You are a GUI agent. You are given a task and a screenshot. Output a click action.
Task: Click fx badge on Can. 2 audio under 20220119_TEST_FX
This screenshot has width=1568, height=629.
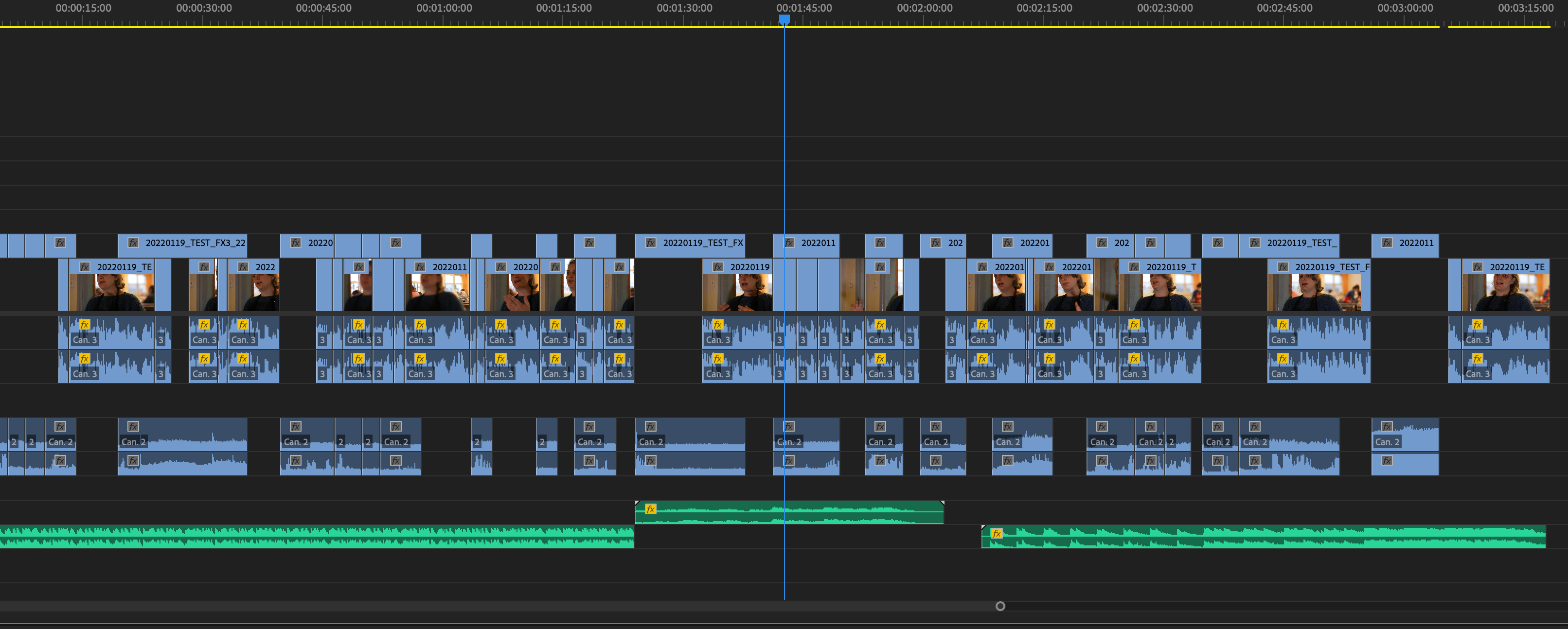click(651, 426)
